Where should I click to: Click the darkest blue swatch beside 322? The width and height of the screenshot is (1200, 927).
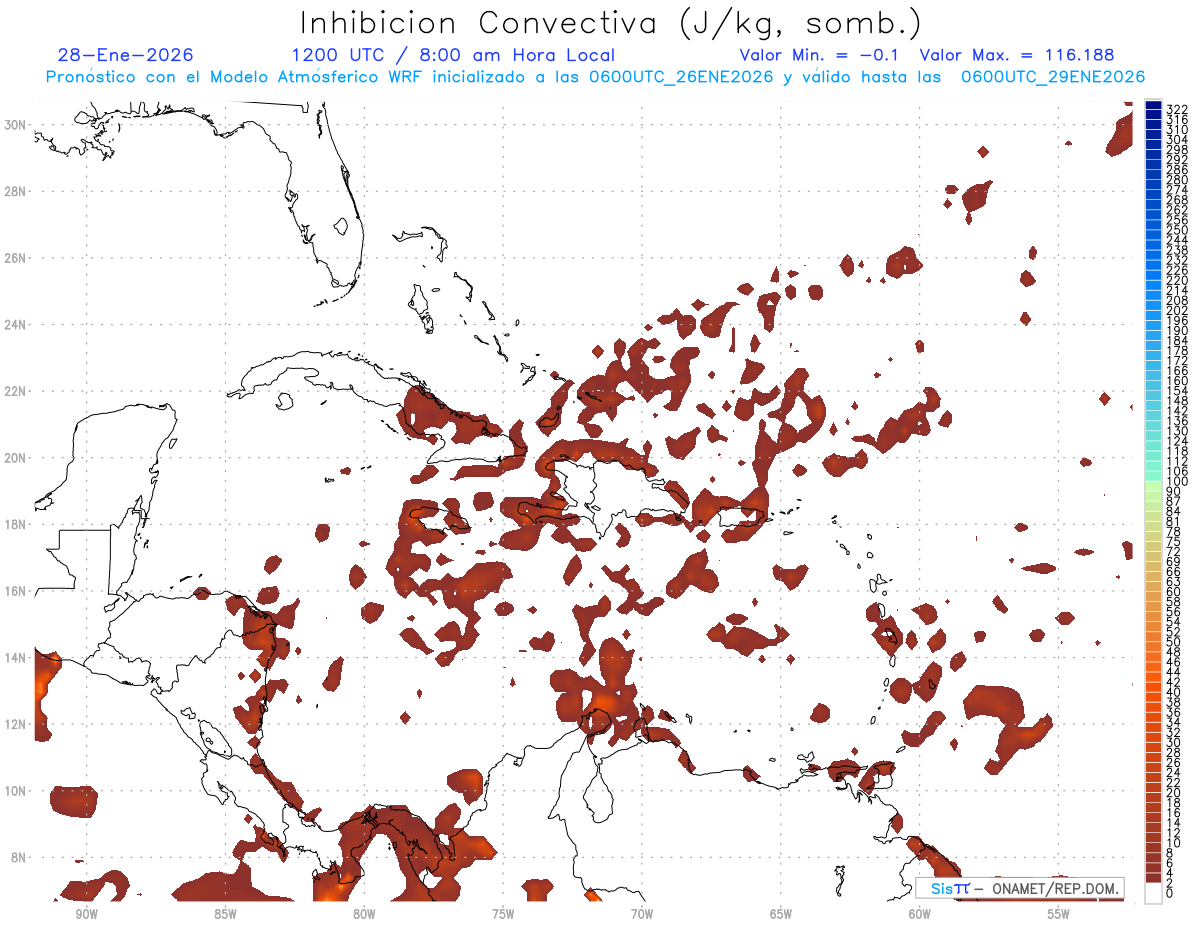pos(1154,106)
